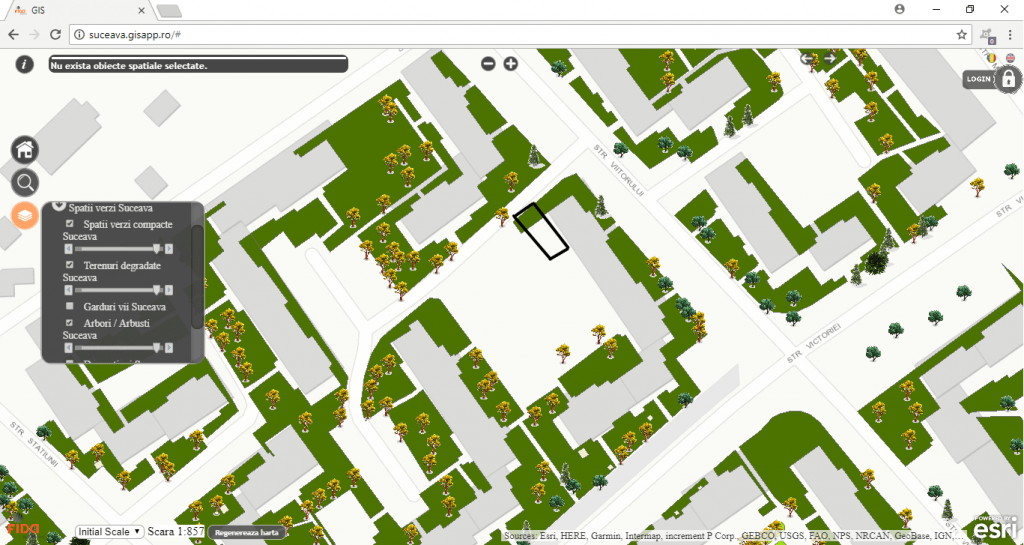Click Regenereaza harta button

pos(247,533)
